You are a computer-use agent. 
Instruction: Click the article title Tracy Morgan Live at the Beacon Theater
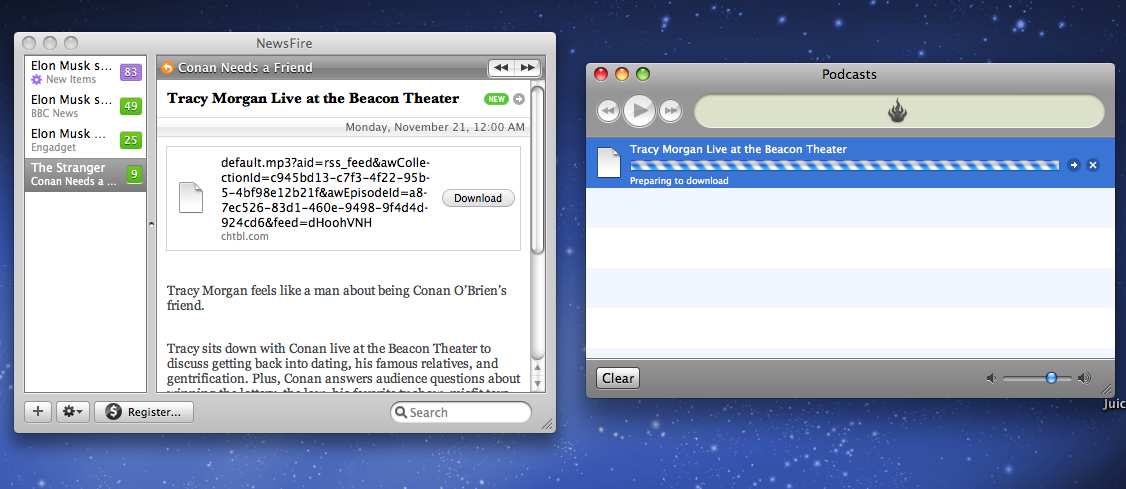pyautogui.click(x=313, y=98)
